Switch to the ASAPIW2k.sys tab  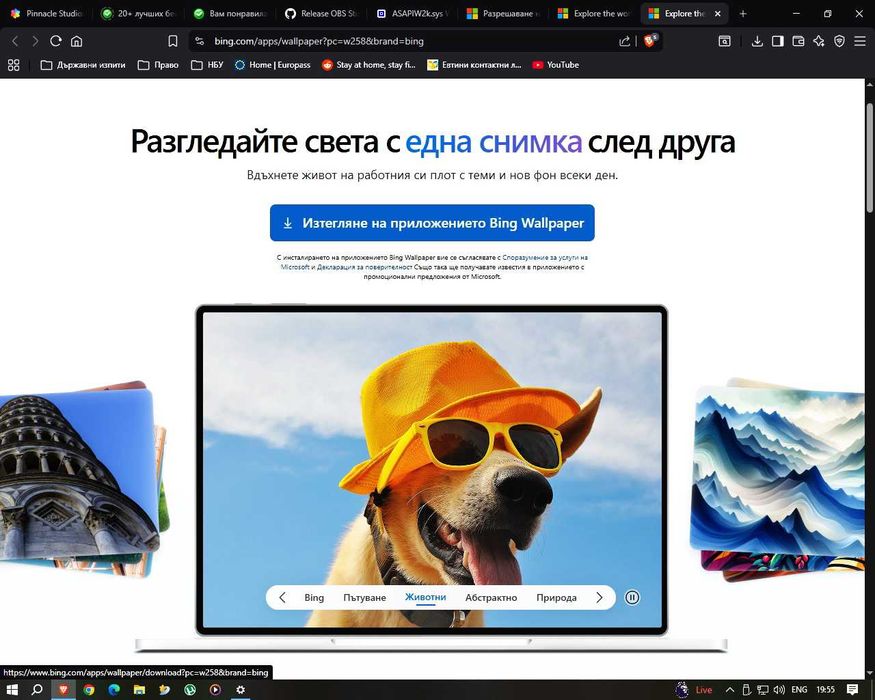tap(414, 14)
